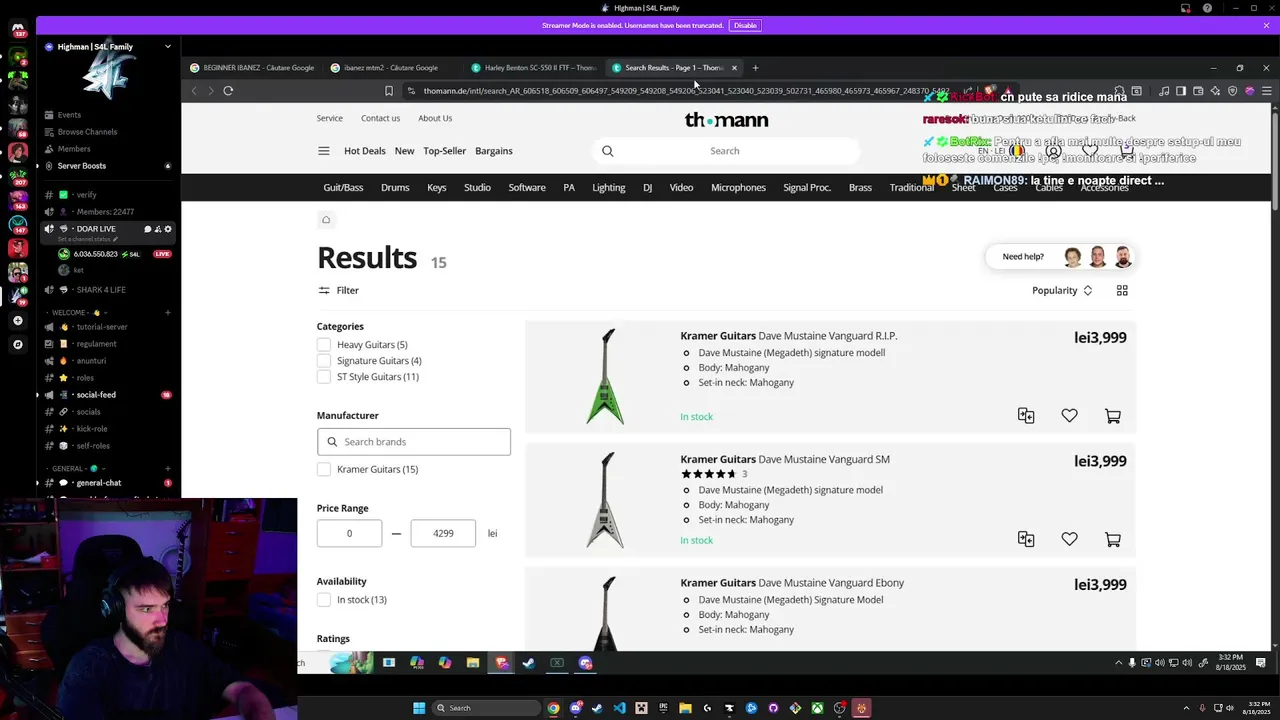This screenshot has height=720, width=1280.
Task: Click the filter sliders icon
Action: 324,291
